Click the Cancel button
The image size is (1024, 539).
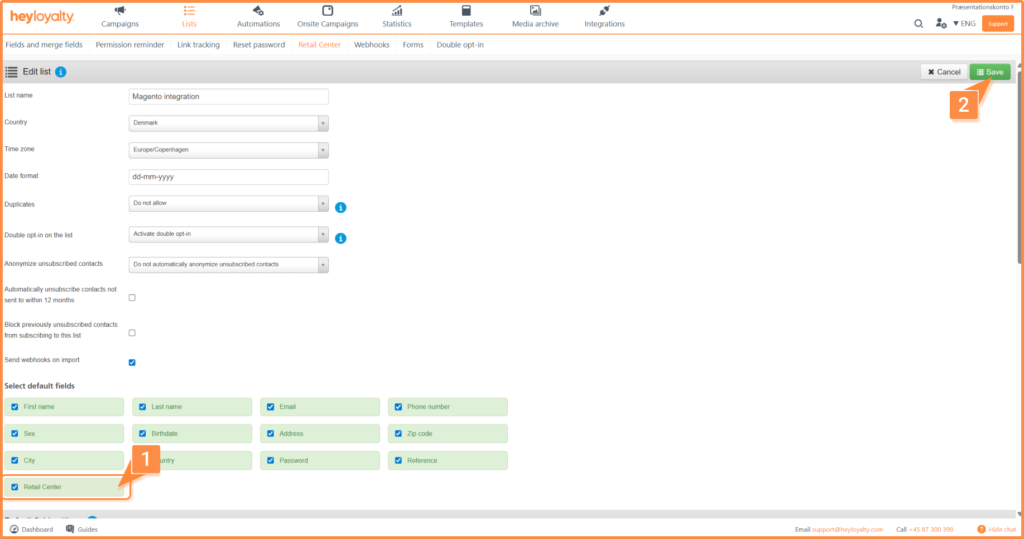[x=943, y=72]
